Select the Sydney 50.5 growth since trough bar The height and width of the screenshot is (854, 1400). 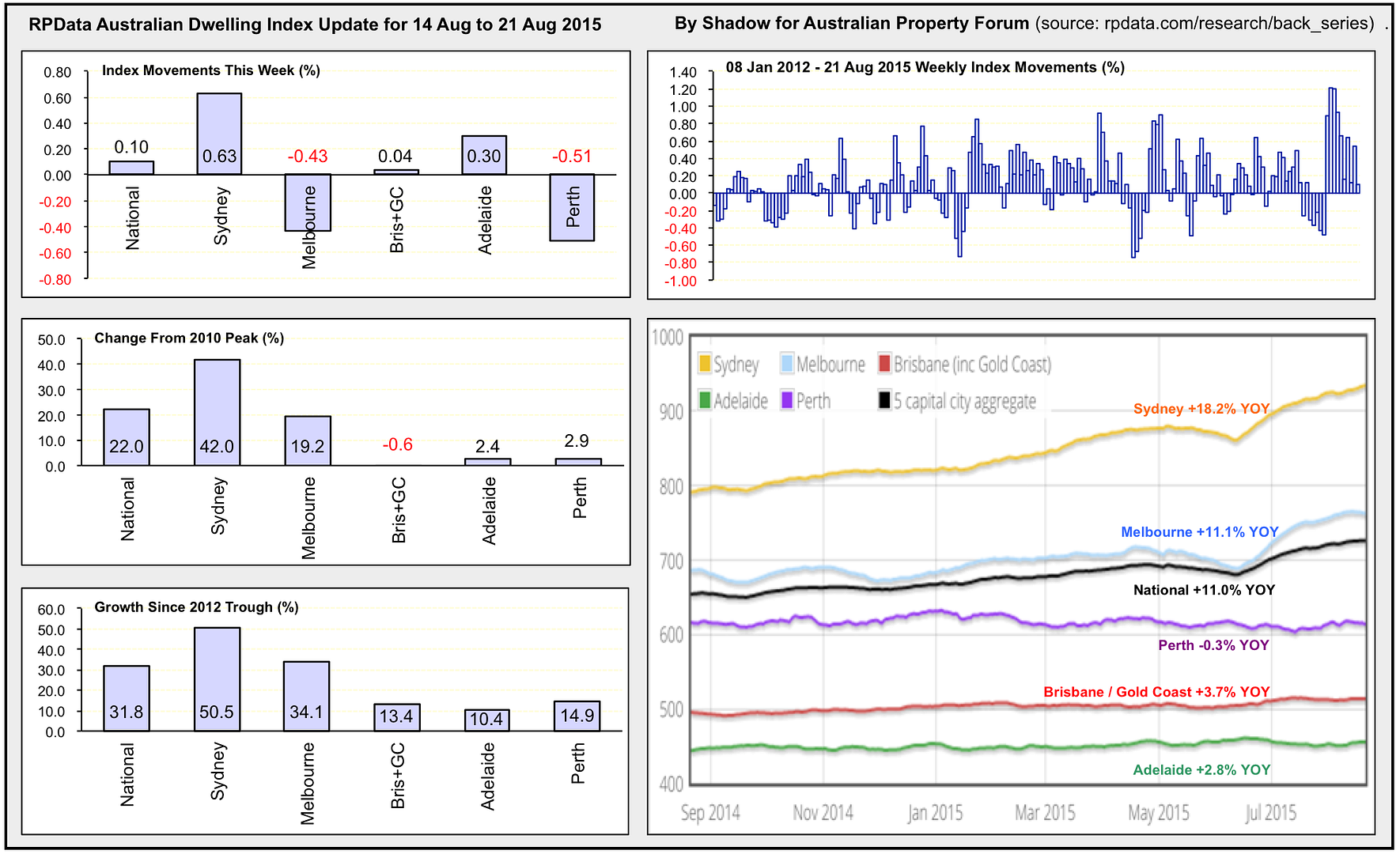pyautogui.click(x=217, y=678)
